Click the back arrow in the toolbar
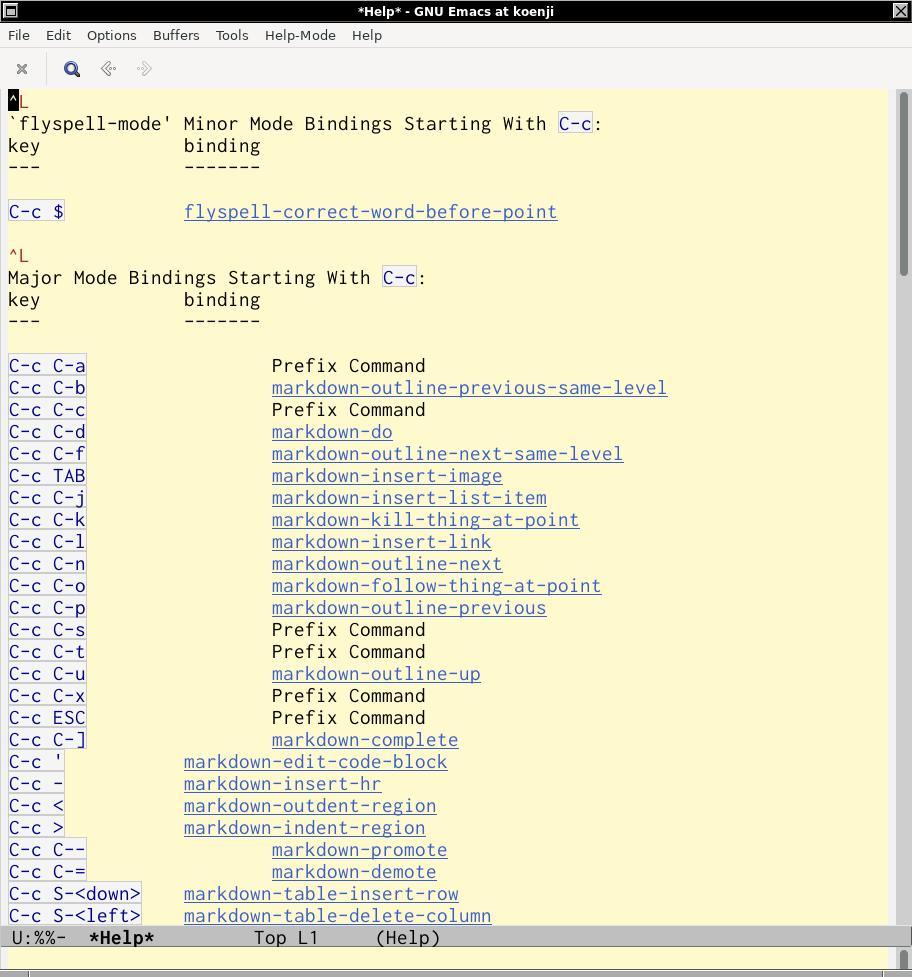 pos(108,69)
